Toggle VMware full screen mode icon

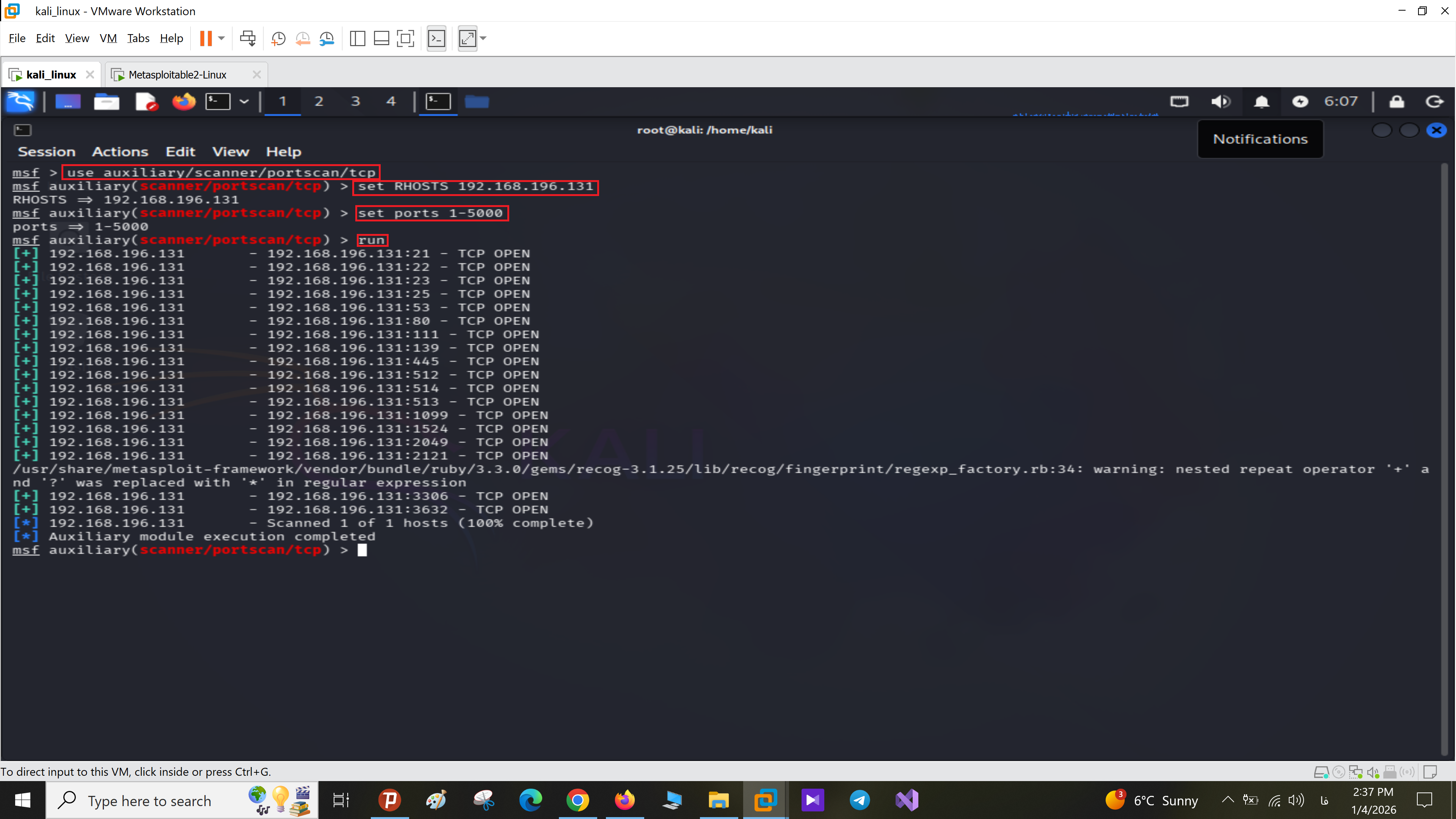click(x=405, y=38)
